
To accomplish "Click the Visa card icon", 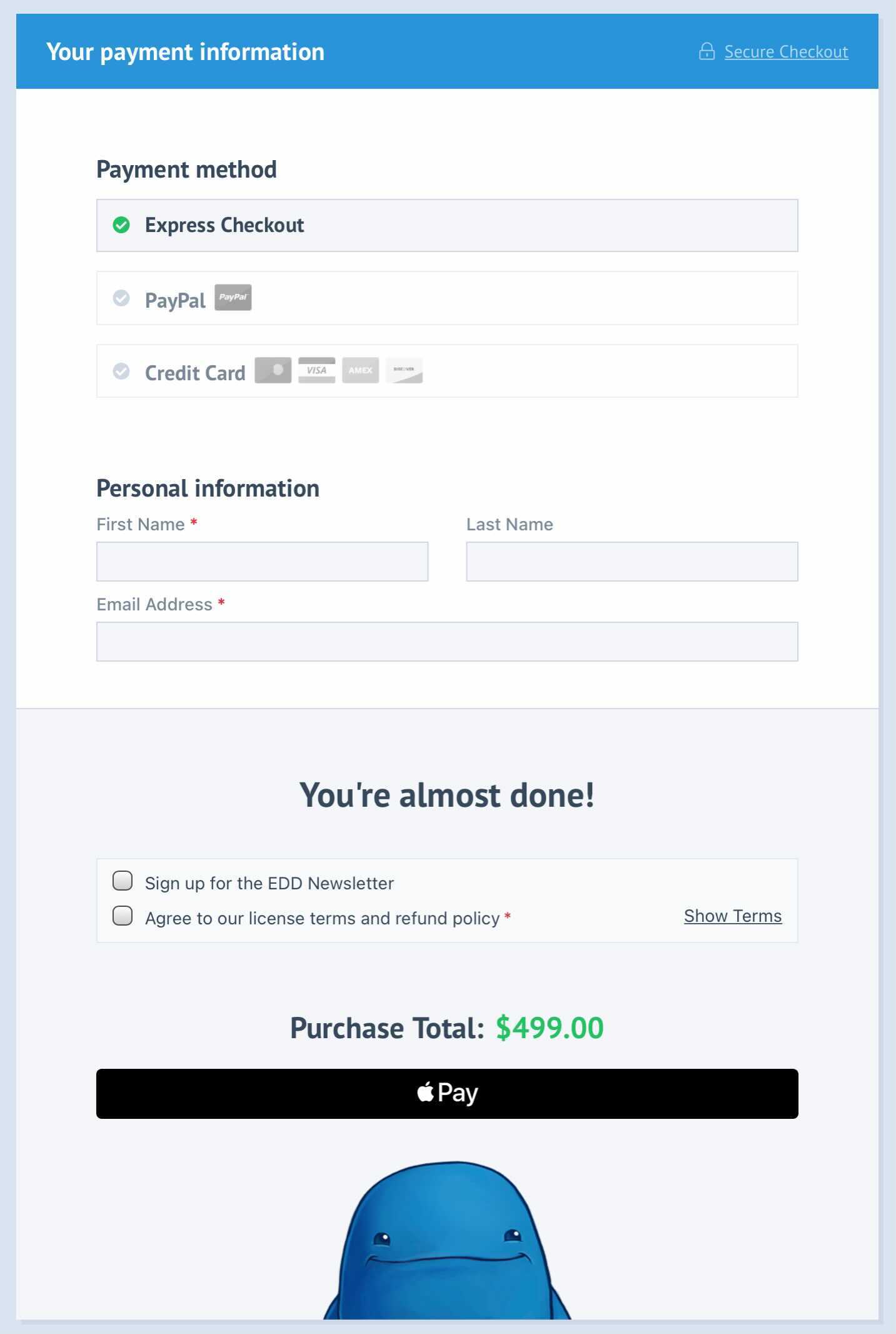I will (316, 370).
